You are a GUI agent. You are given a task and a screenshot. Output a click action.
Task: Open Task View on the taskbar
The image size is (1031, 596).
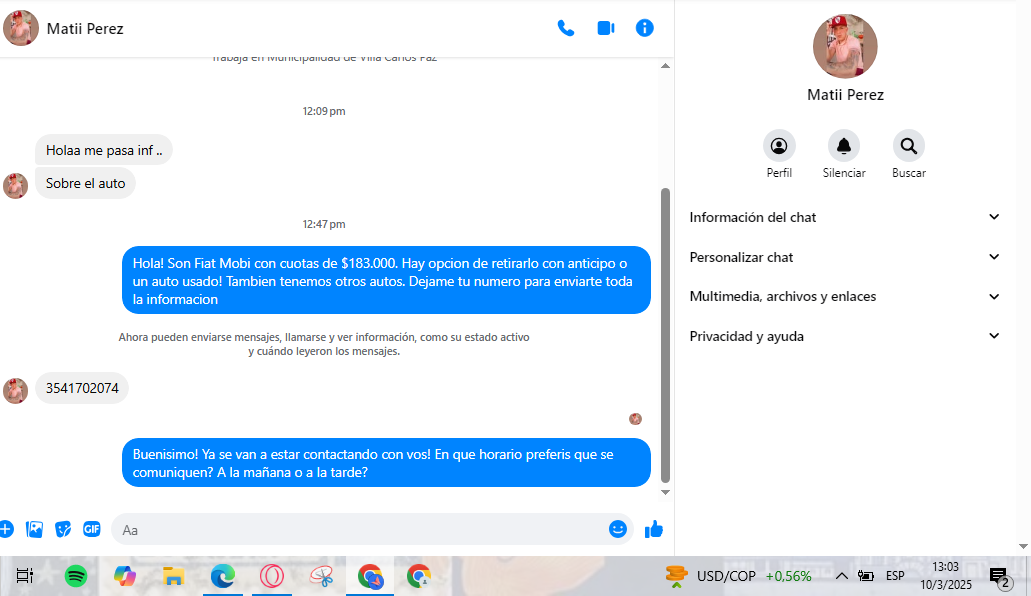click(x=25, y=576)
